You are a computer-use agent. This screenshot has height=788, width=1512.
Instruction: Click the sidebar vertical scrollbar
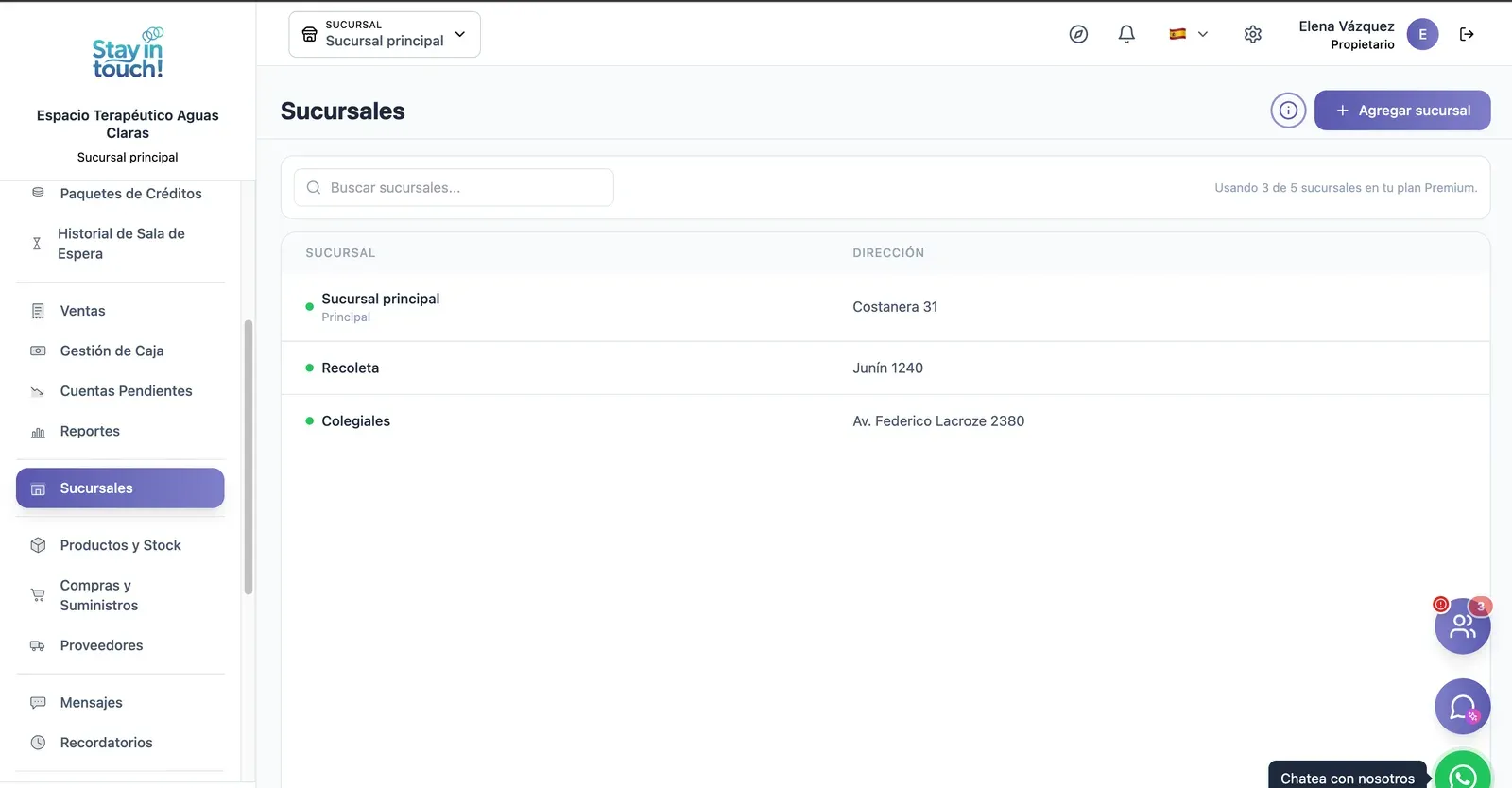[249, 457]
